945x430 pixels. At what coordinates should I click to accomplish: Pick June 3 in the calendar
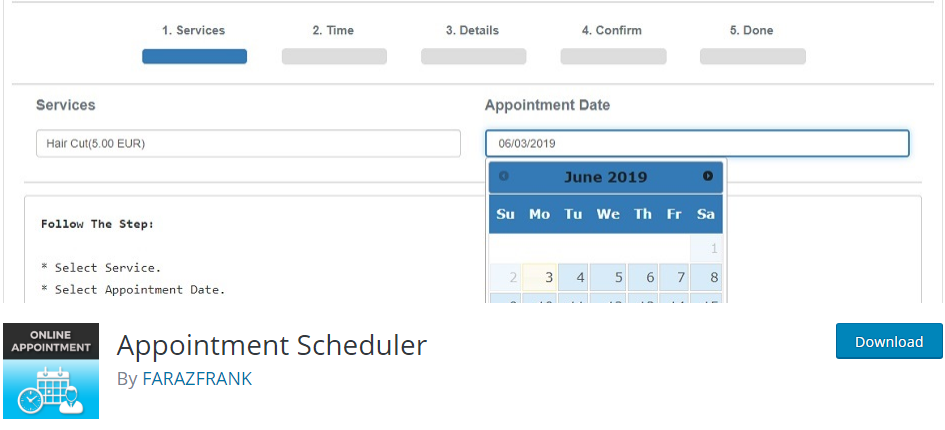point(540,277)
